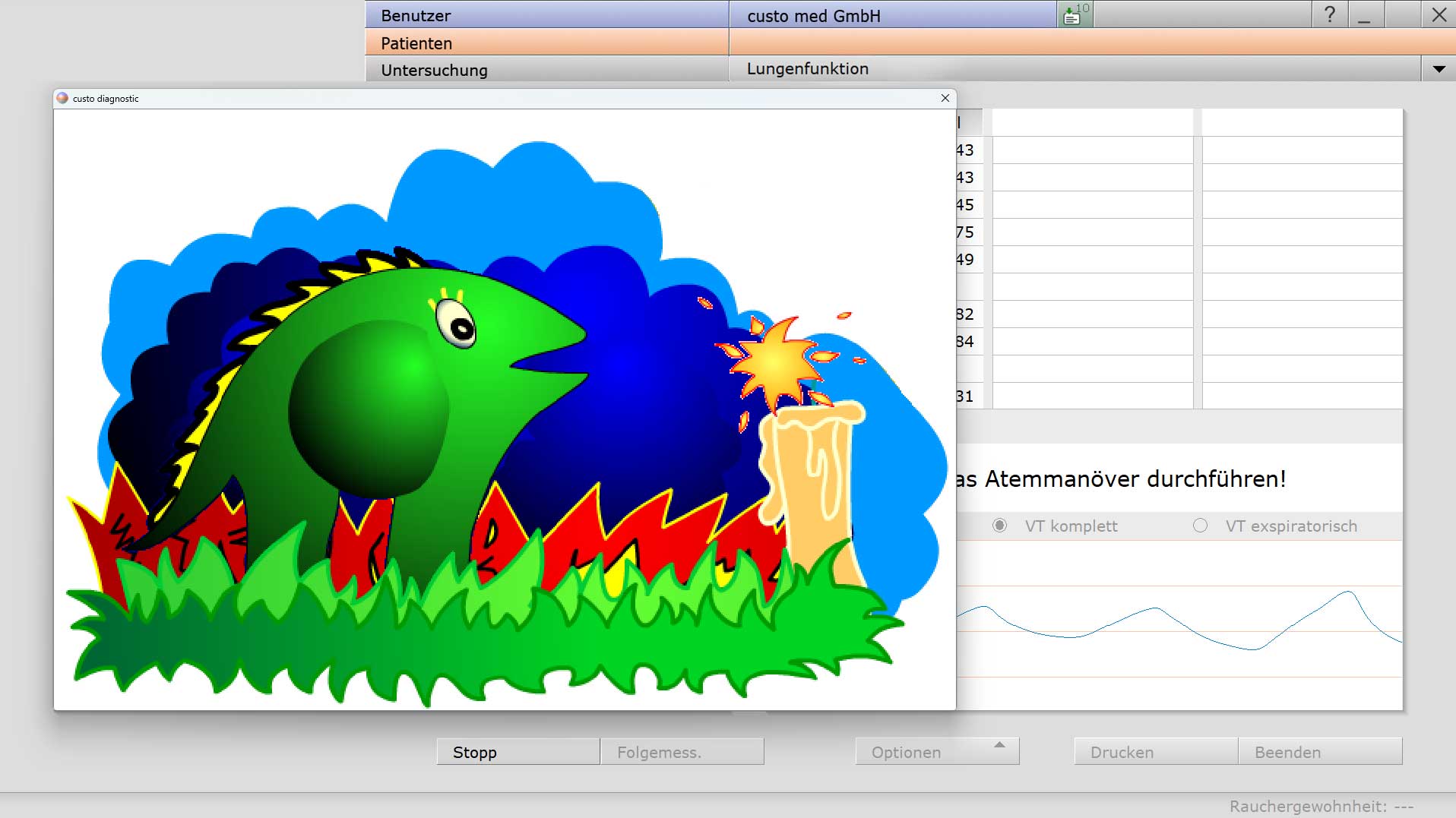Open the Patienten menu
This screenshot has width=1456, height=818.
[x=546, y=43]
